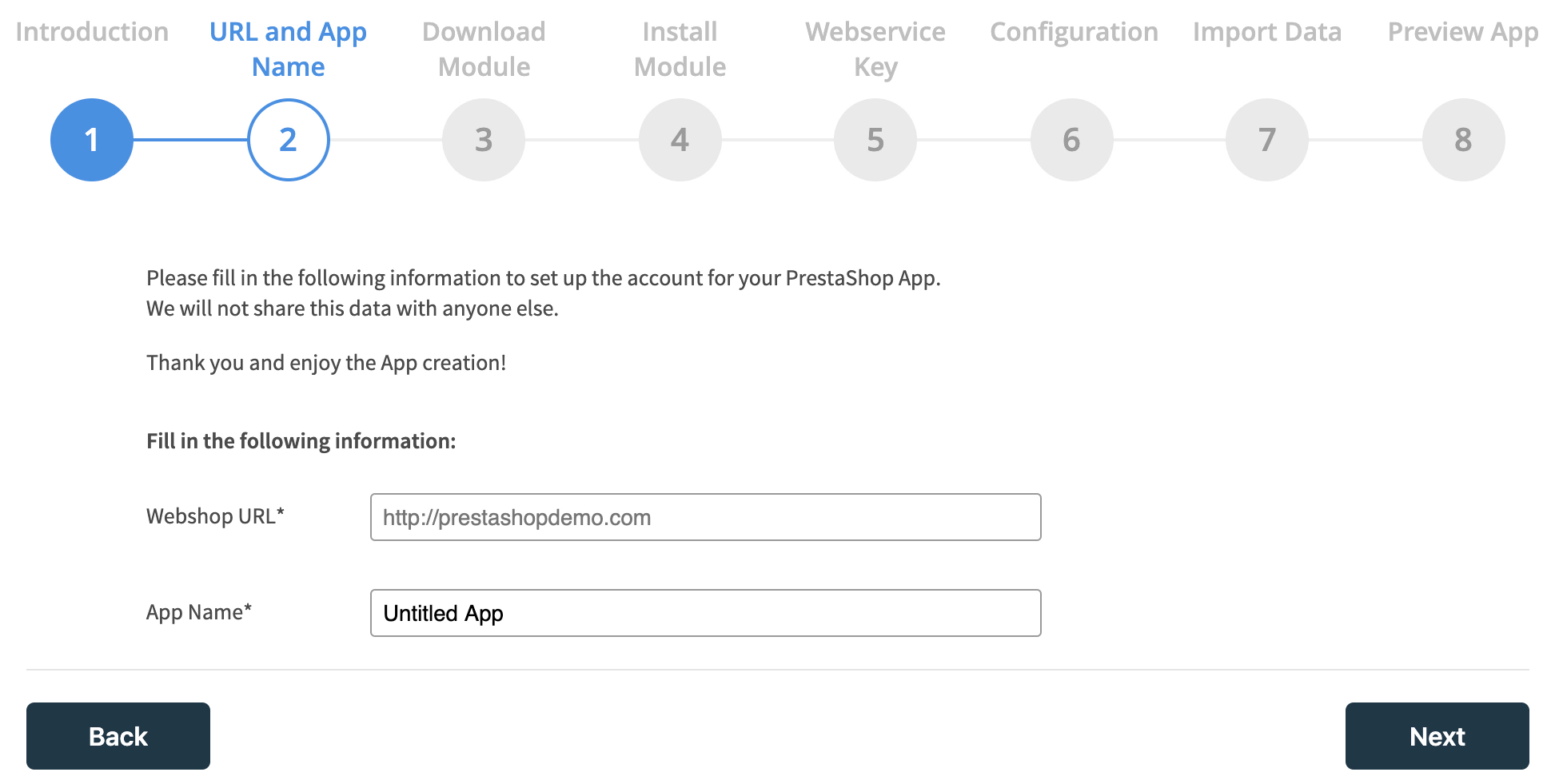This screenshot has width=1555, height=784.
Task: Go to Preview App step label
Action: click(1462, 32)
